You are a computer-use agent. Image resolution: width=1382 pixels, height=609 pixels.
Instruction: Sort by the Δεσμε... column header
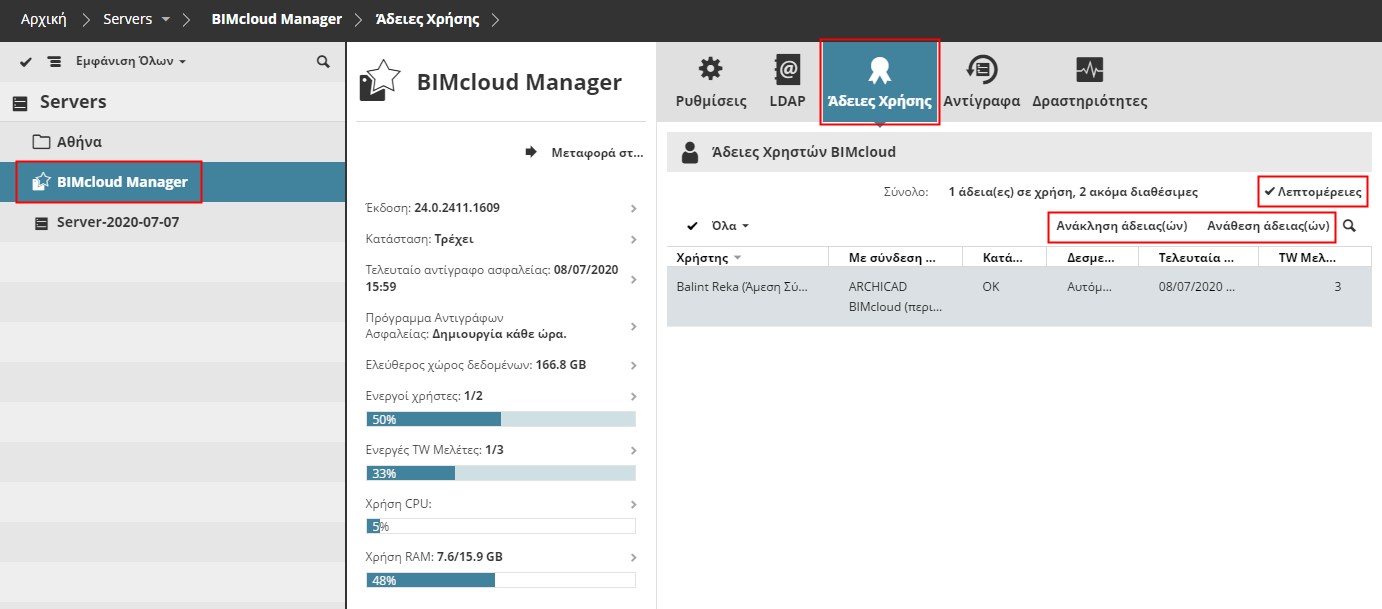pyautogui.click(x=1092, y=257)
